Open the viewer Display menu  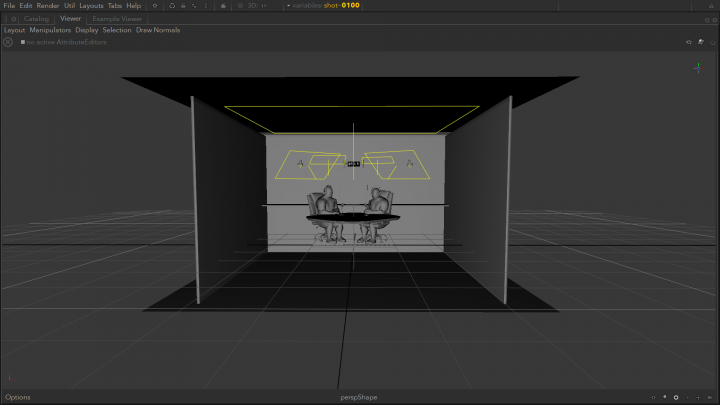tap(87, 30)
